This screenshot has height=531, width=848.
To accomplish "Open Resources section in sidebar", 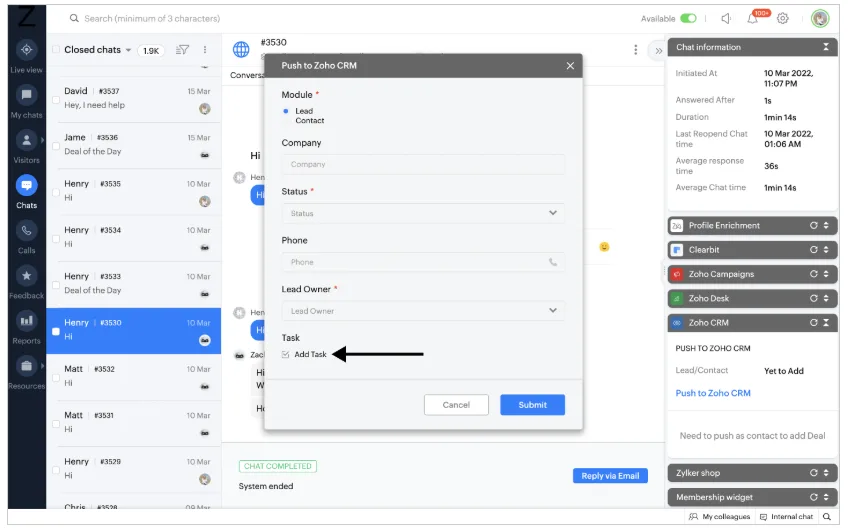I will coord(26,372).
